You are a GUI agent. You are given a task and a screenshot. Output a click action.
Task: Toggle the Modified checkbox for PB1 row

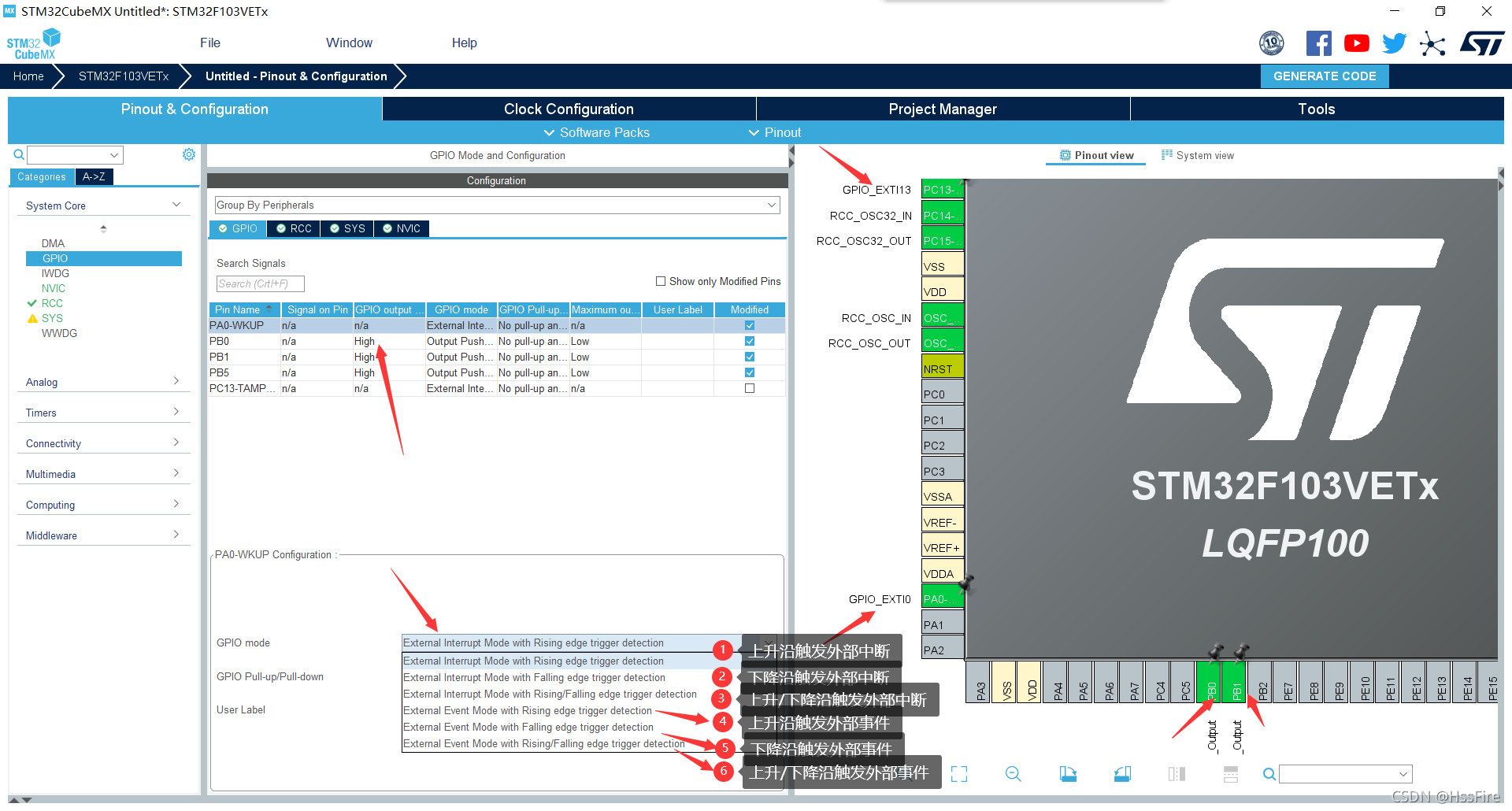point(750,357)
